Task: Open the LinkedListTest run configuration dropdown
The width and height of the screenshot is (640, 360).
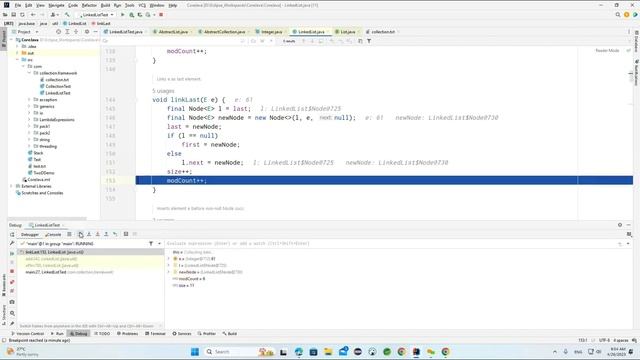Action: (96, 15)
